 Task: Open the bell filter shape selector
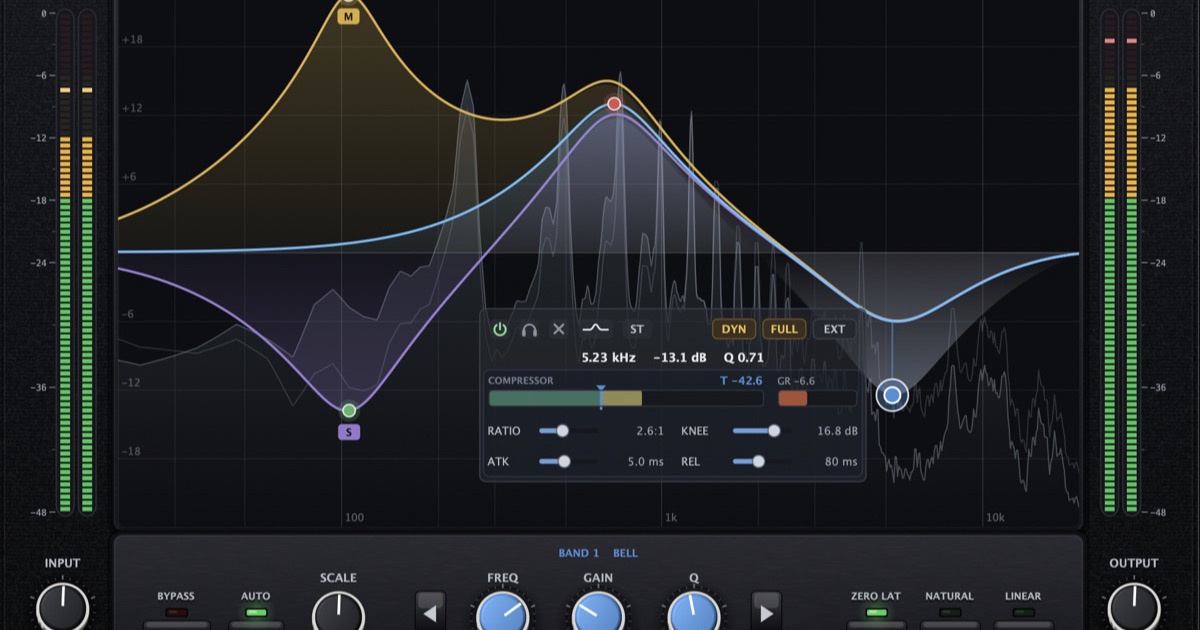[x=596, y=329]
